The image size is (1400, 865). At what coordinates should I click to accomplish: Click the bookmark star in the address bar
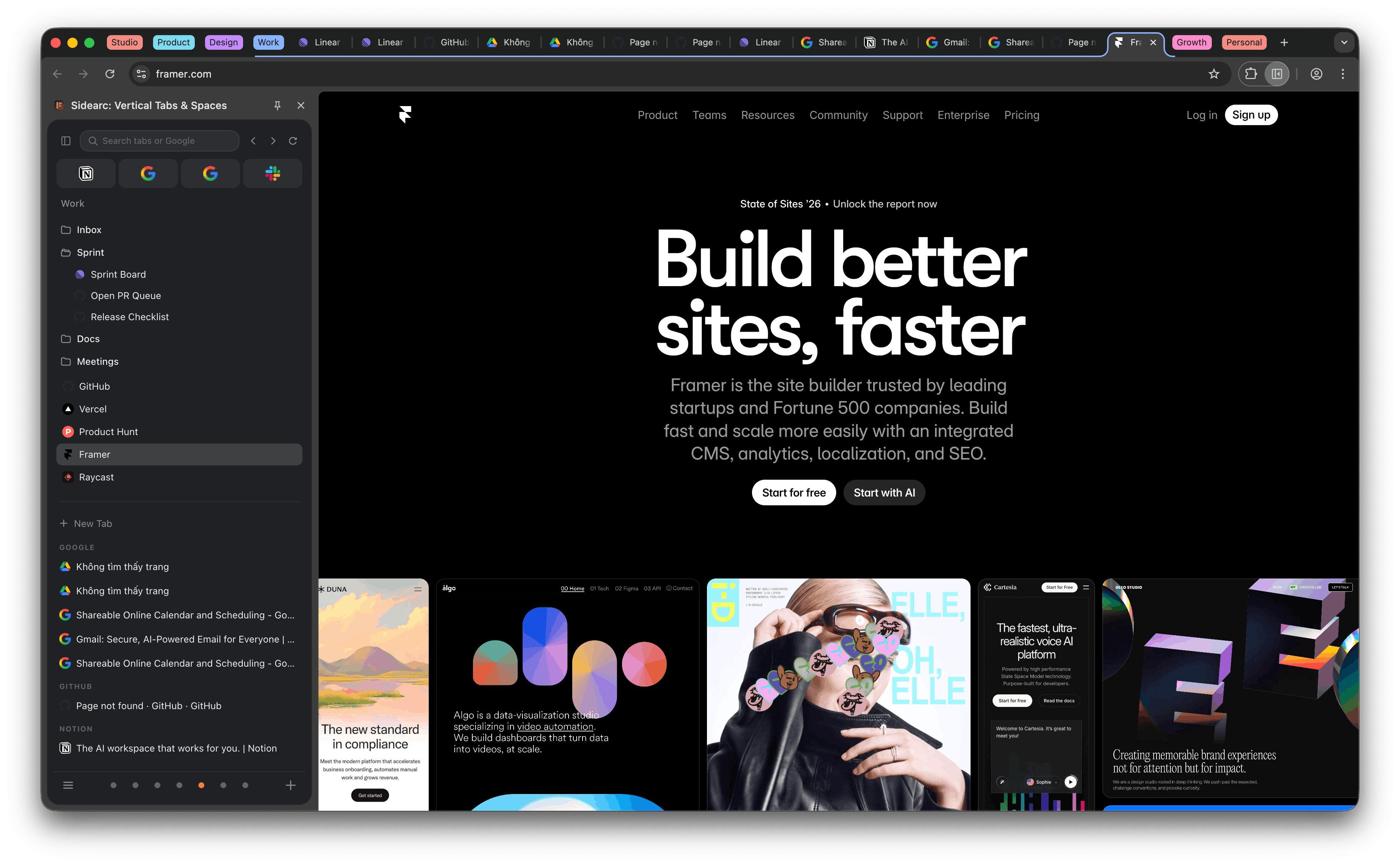click(1214, 74)
